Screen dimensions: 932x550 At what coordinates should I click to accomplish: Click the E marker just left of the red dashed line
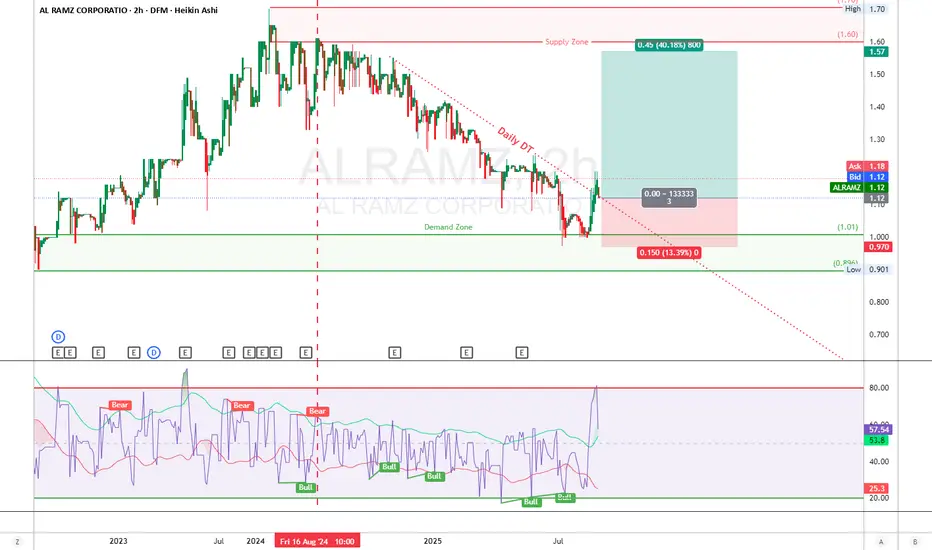coord(306,353)
